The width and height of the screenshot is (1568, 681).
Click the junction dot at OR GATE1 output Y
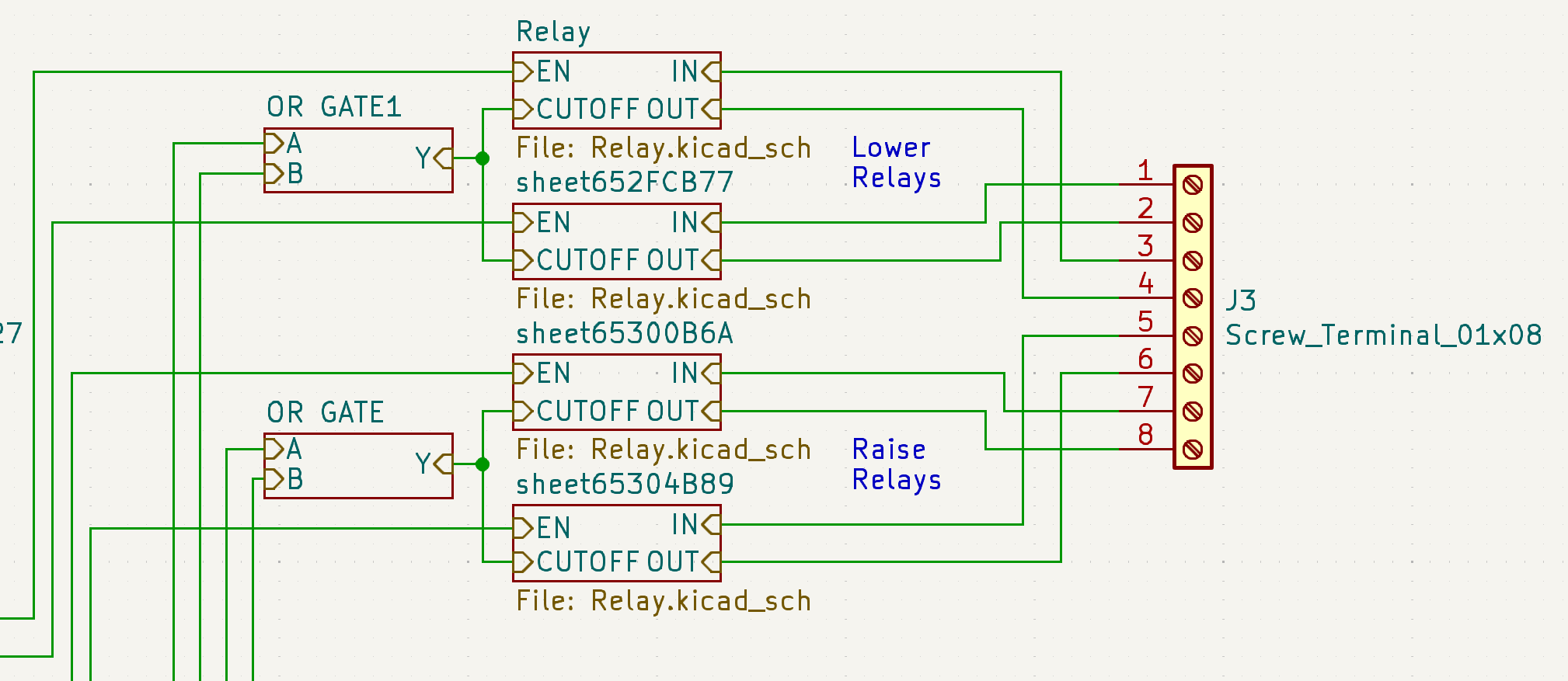[x=483, y=158]
